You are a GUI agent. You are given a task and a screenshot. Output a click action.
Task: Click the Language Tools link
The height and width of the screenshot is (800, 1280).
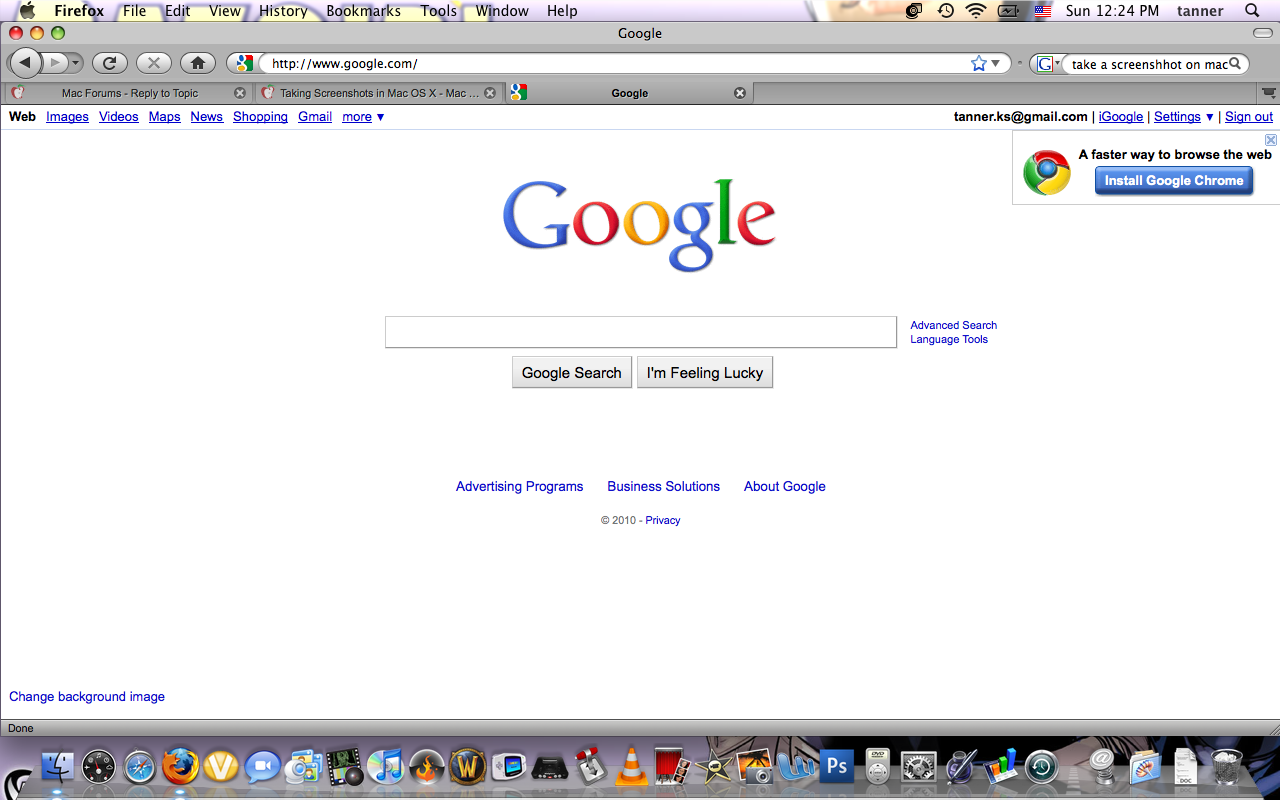coord(949,339)
